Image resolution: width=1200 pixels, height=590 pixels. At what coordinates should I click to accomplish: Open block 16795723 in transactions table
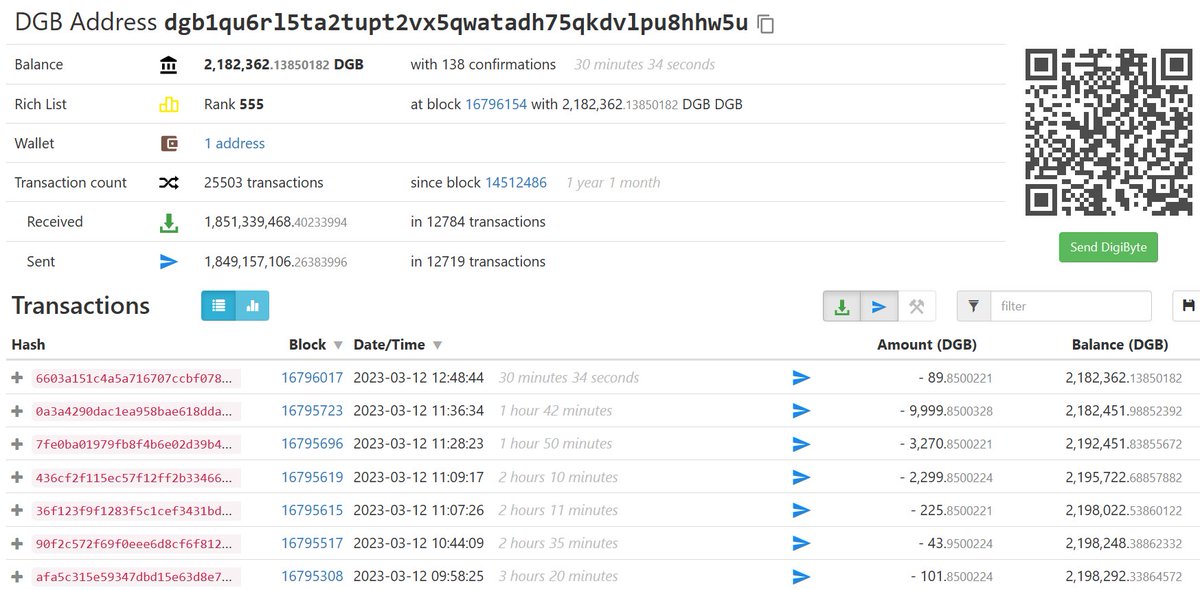(x=312, y=411)
